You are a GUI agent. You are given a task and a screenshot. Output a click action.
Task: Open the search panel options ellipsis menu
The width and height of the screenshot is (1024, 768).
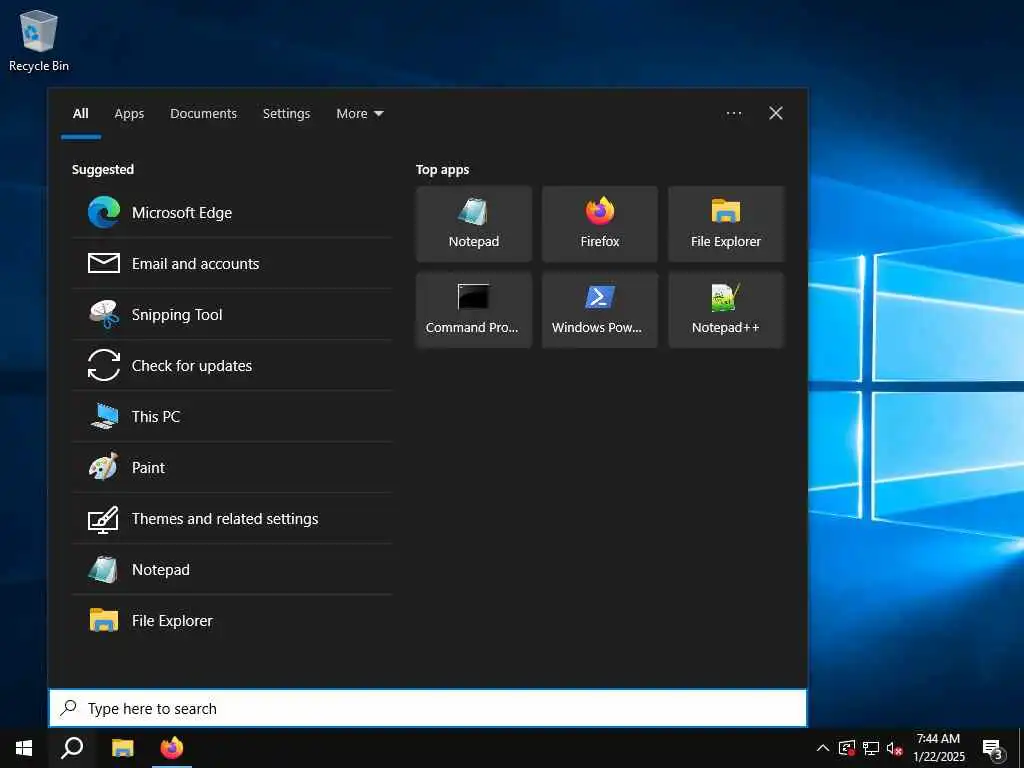tap(734, 114)
